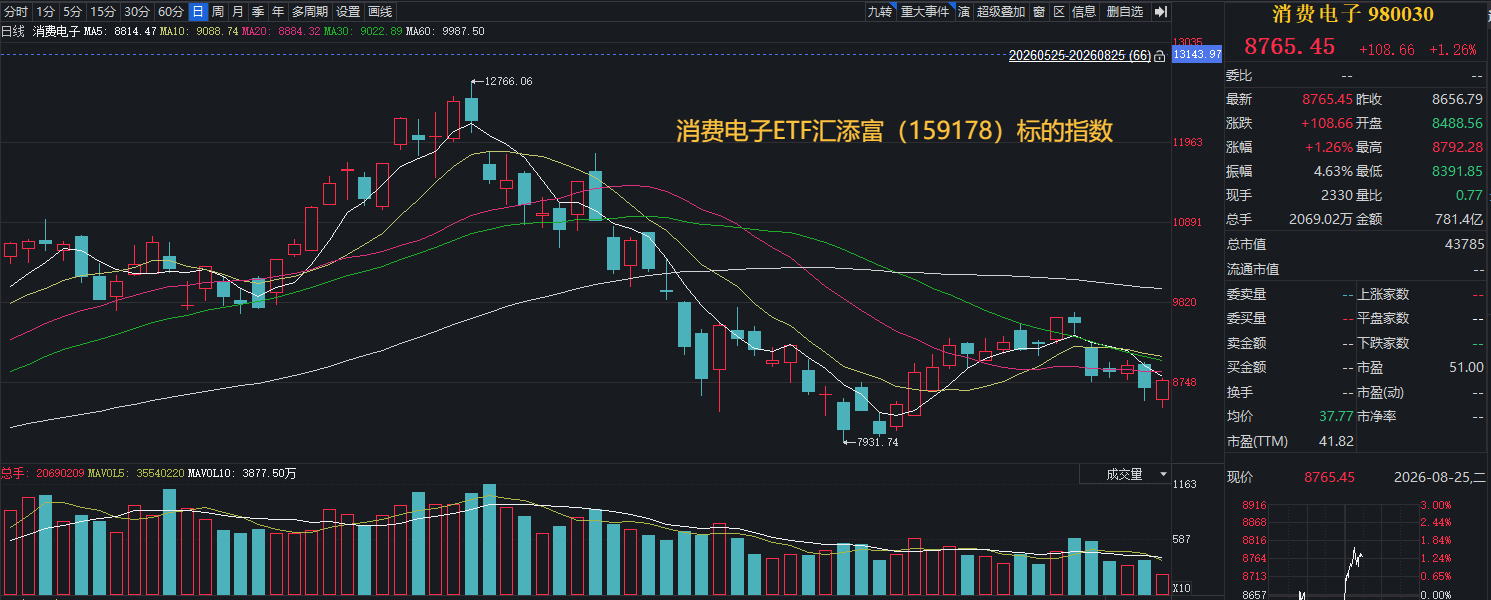Viewport: 1491px width, 600px height.
Task: Toggle the 重大事件 major events overlay
Action: pyautogui.click(x=925, y=12)
